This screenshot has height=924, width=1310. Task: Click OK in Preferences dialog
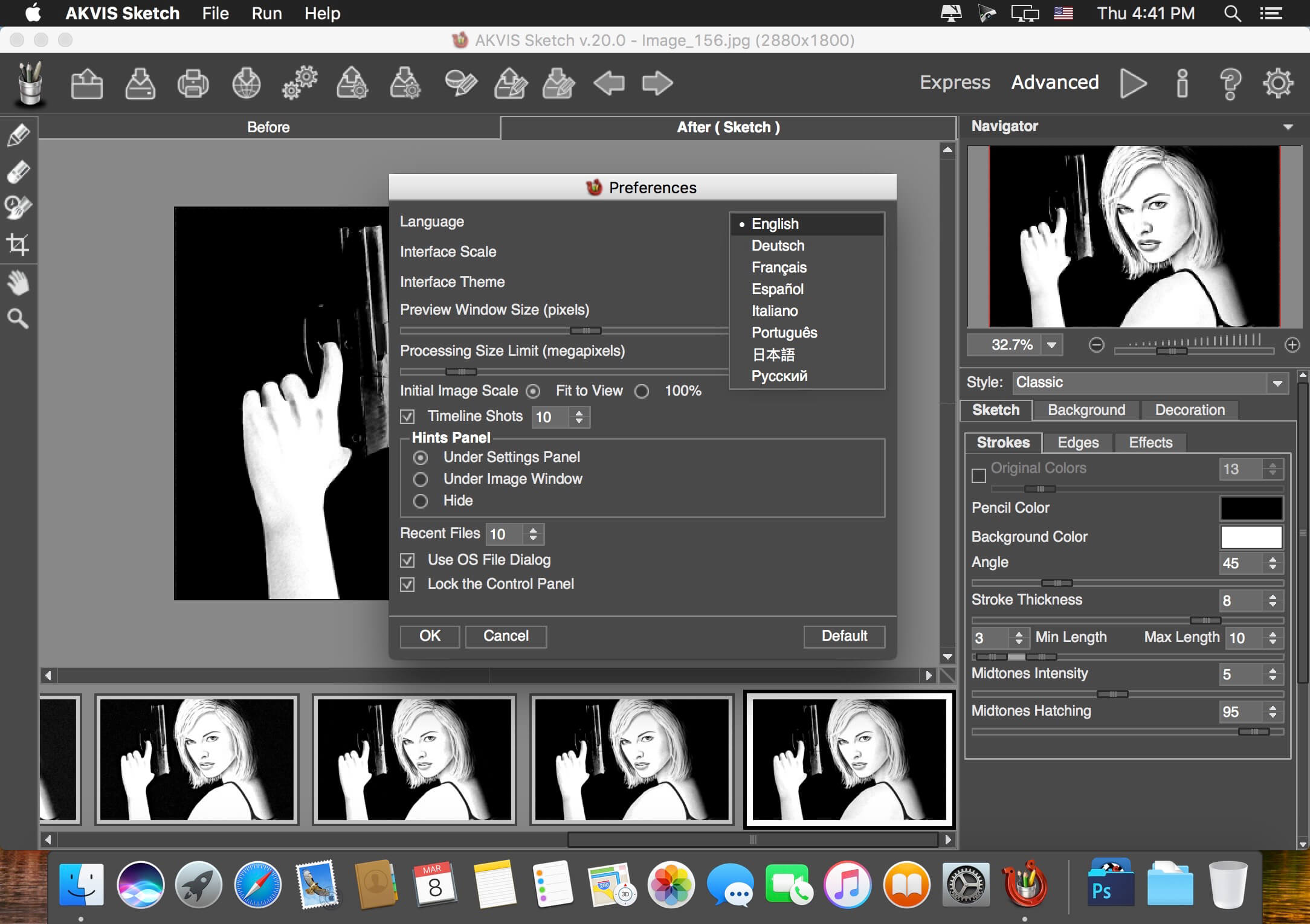430,637
